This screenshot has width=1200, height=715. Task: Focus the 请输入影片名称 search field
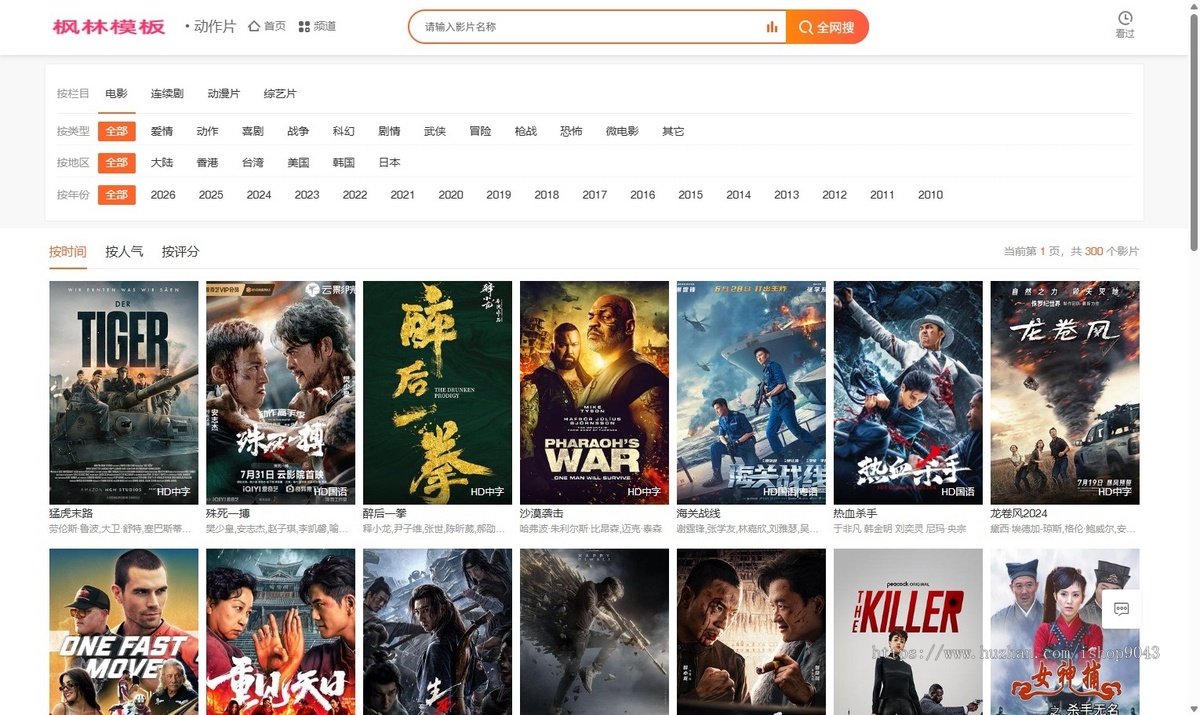(x=590, y=27)
